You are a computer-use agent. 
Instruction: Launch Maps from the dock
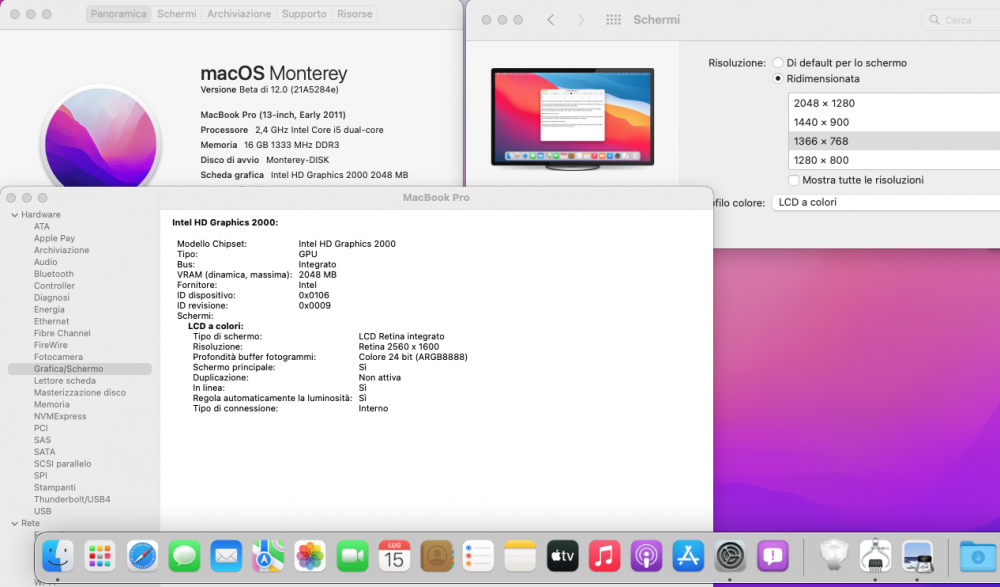coord(268,556)
